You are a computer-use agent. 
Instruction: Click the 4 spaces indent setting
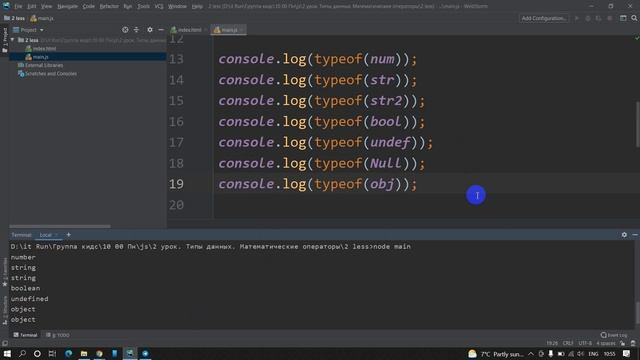[606, 343]
